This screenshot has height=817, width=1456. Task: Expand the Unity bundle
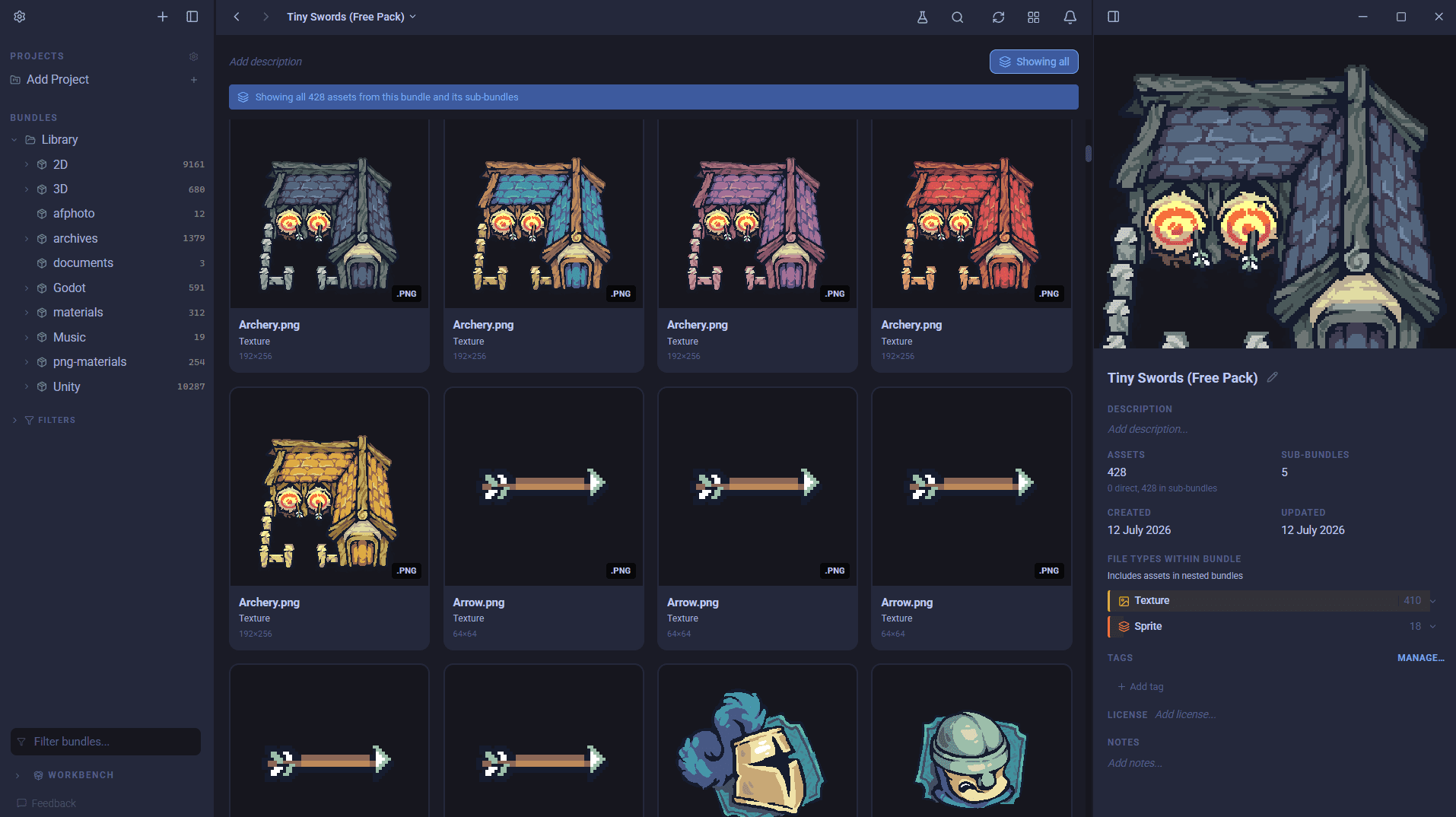(27, 386)
